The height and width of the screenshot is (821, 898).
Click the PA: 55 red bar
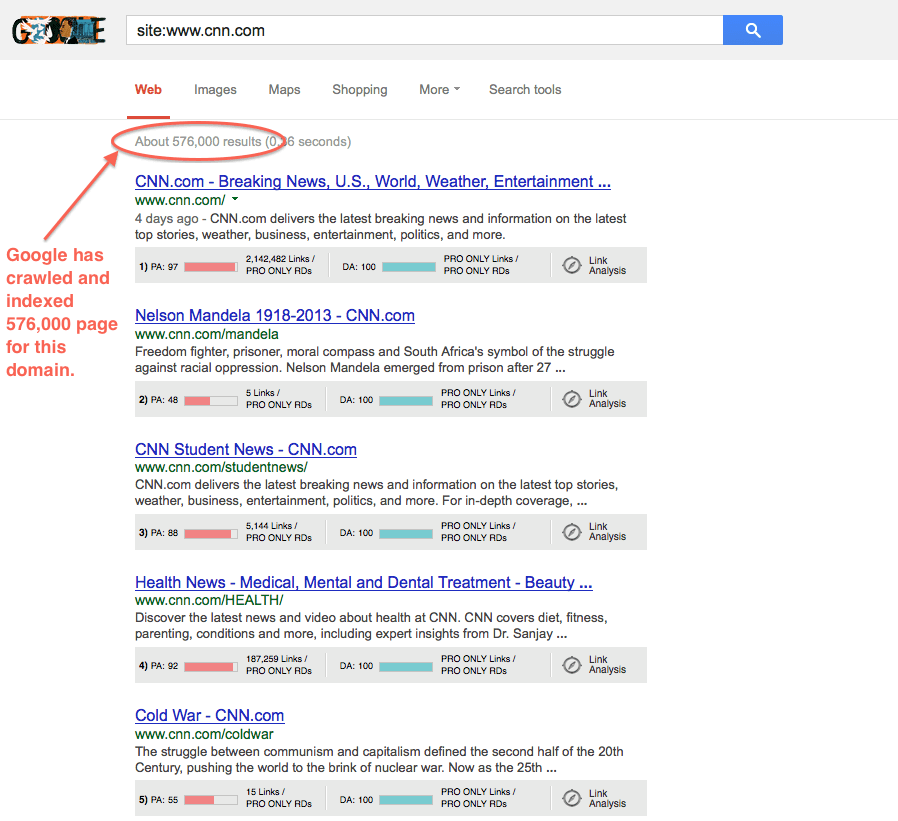coord(211,800)
